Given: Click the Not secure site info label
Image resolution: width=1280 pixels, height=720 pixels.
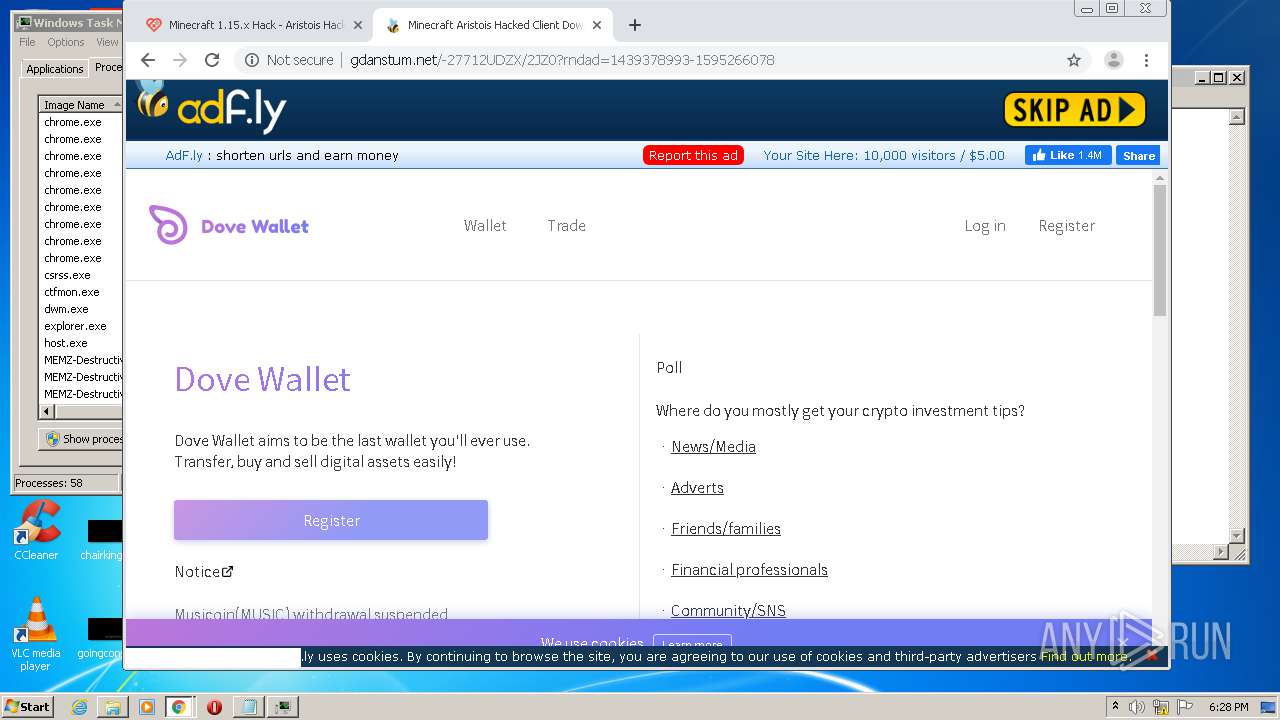Looking at the screenshot, I should point(289,60).
